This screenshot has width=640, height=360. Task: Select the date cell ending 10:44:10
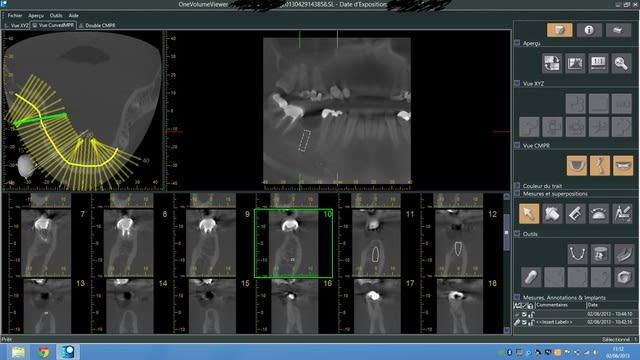click(x=610, y=314)
